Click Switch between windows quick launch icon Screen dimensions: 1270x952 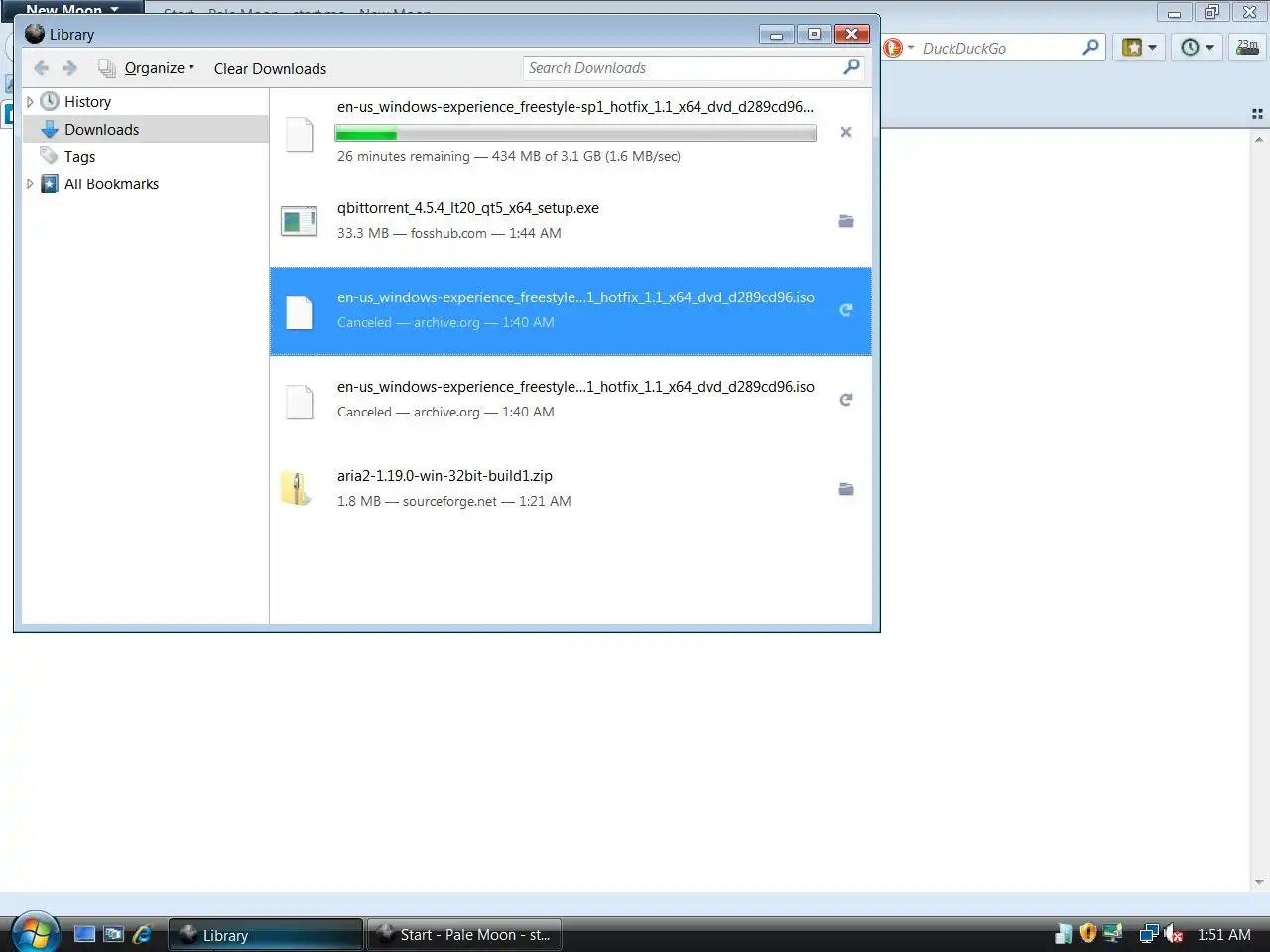(x=114, y=934)
